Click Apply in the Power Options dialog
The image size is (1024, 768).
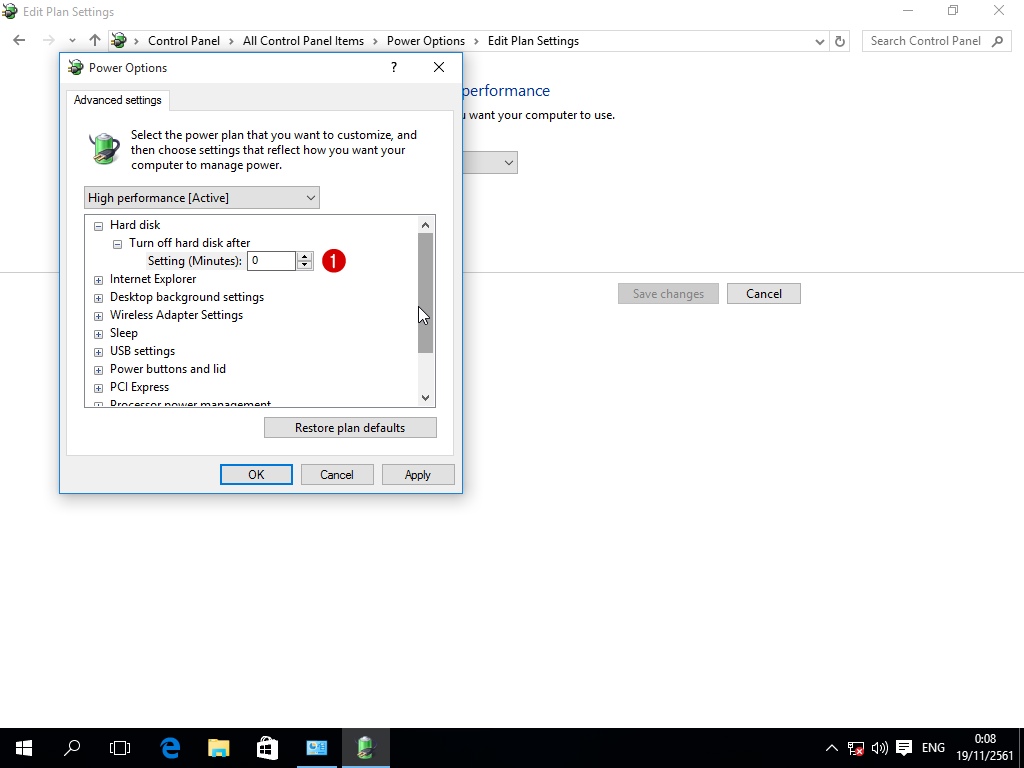pyautogui.click(x=418, y=475)
